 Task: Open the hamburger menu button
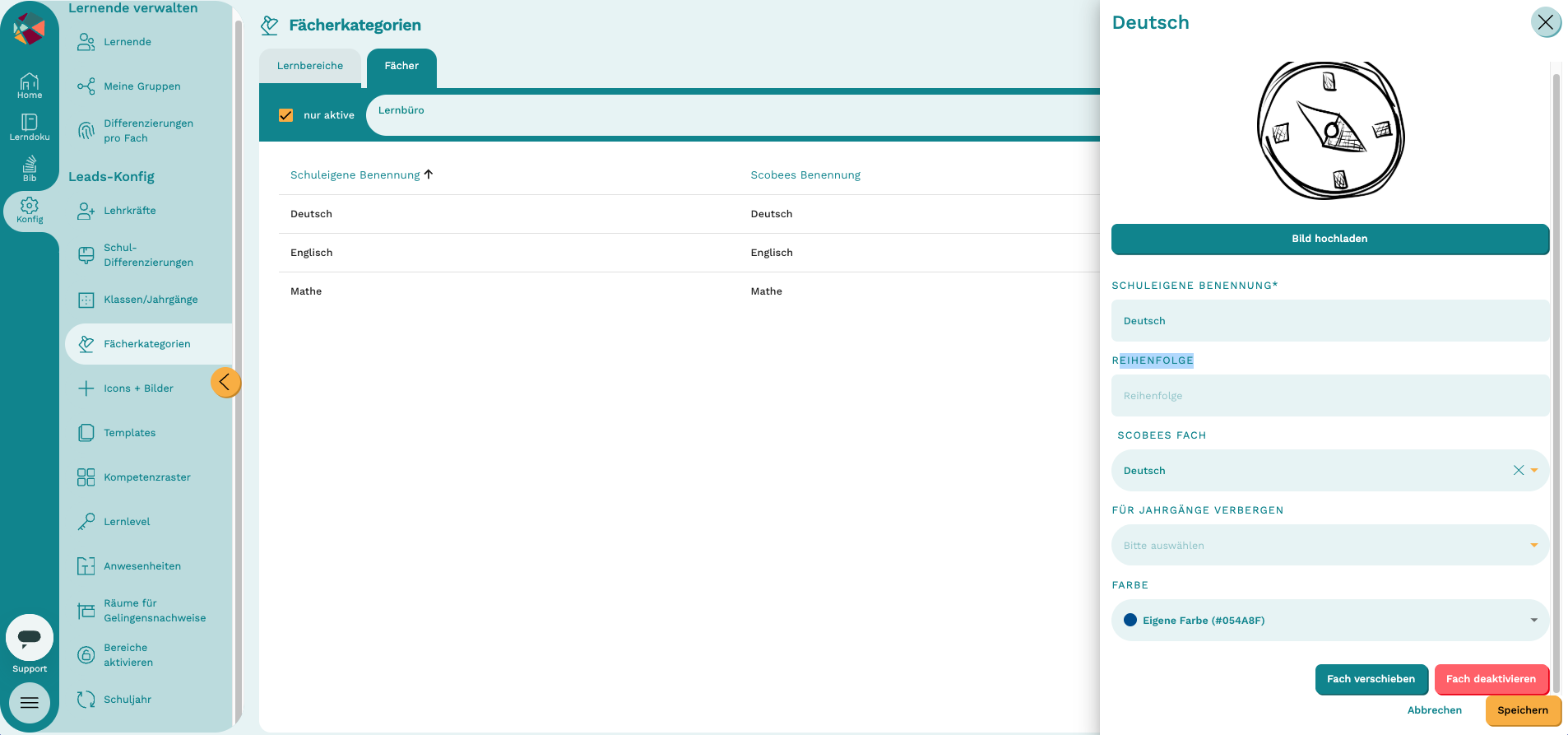[30, 703]
